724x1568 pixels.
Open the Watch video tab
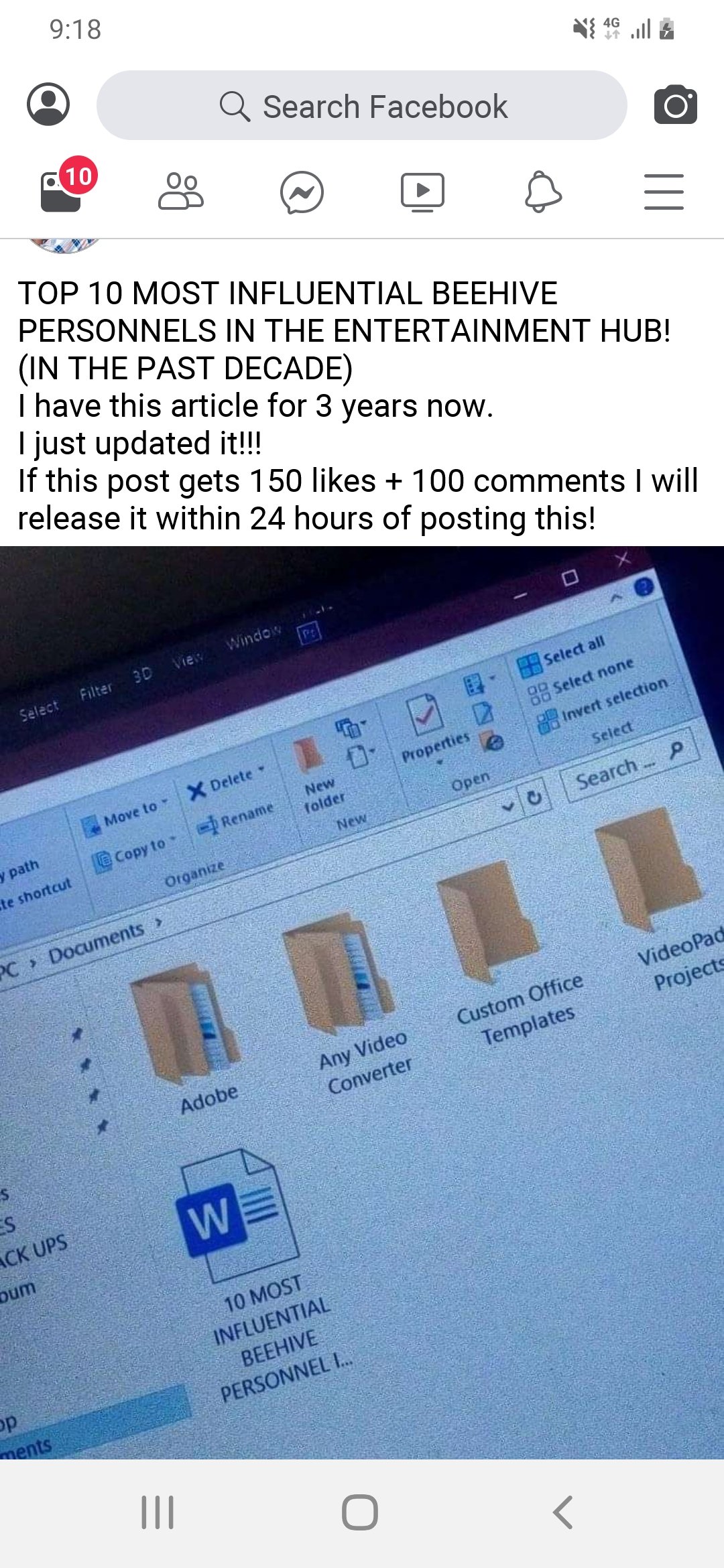click(422, 192)
